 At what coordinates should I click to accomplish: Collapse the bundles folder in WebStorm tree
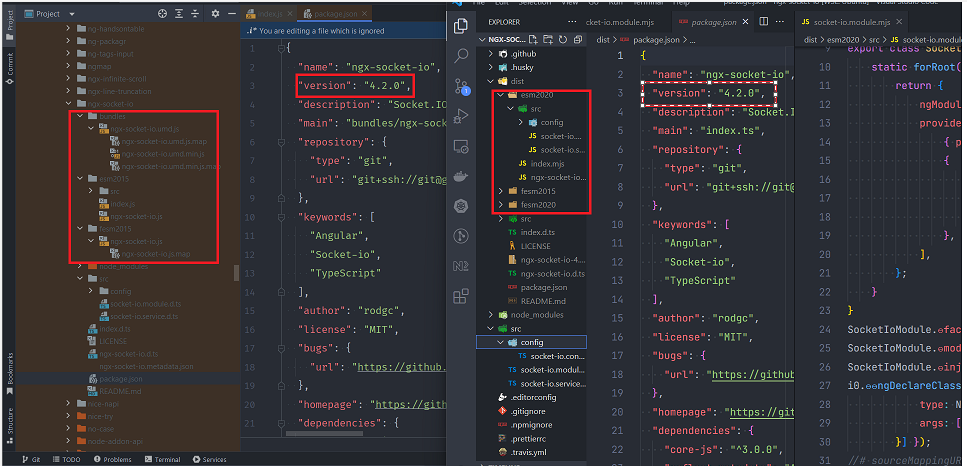coord(80,116)
